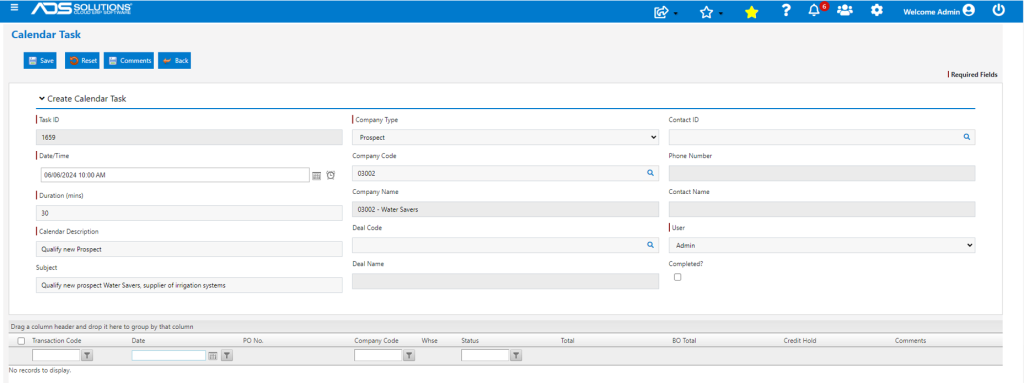The width and height of the screenshot is (1024, 383).
Task: Toggle the Completed? checkbox
Action: [677, 277]
